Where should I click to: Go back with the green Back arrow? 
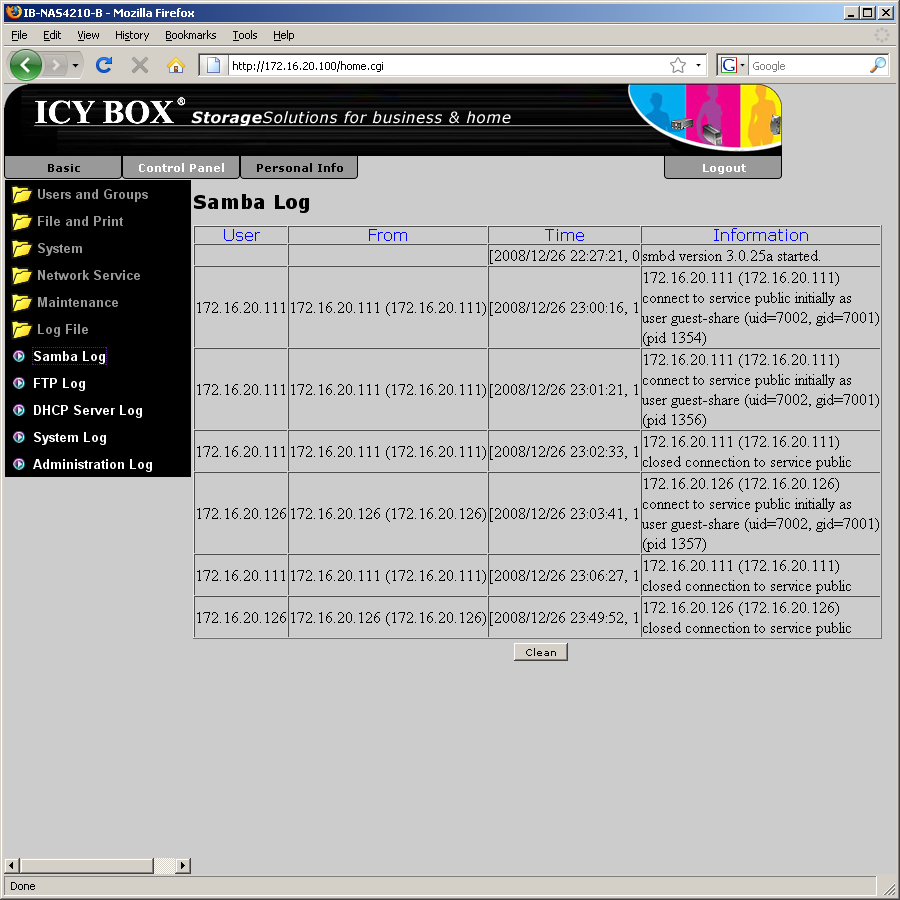pyautogui.click(x=25, y=65)
